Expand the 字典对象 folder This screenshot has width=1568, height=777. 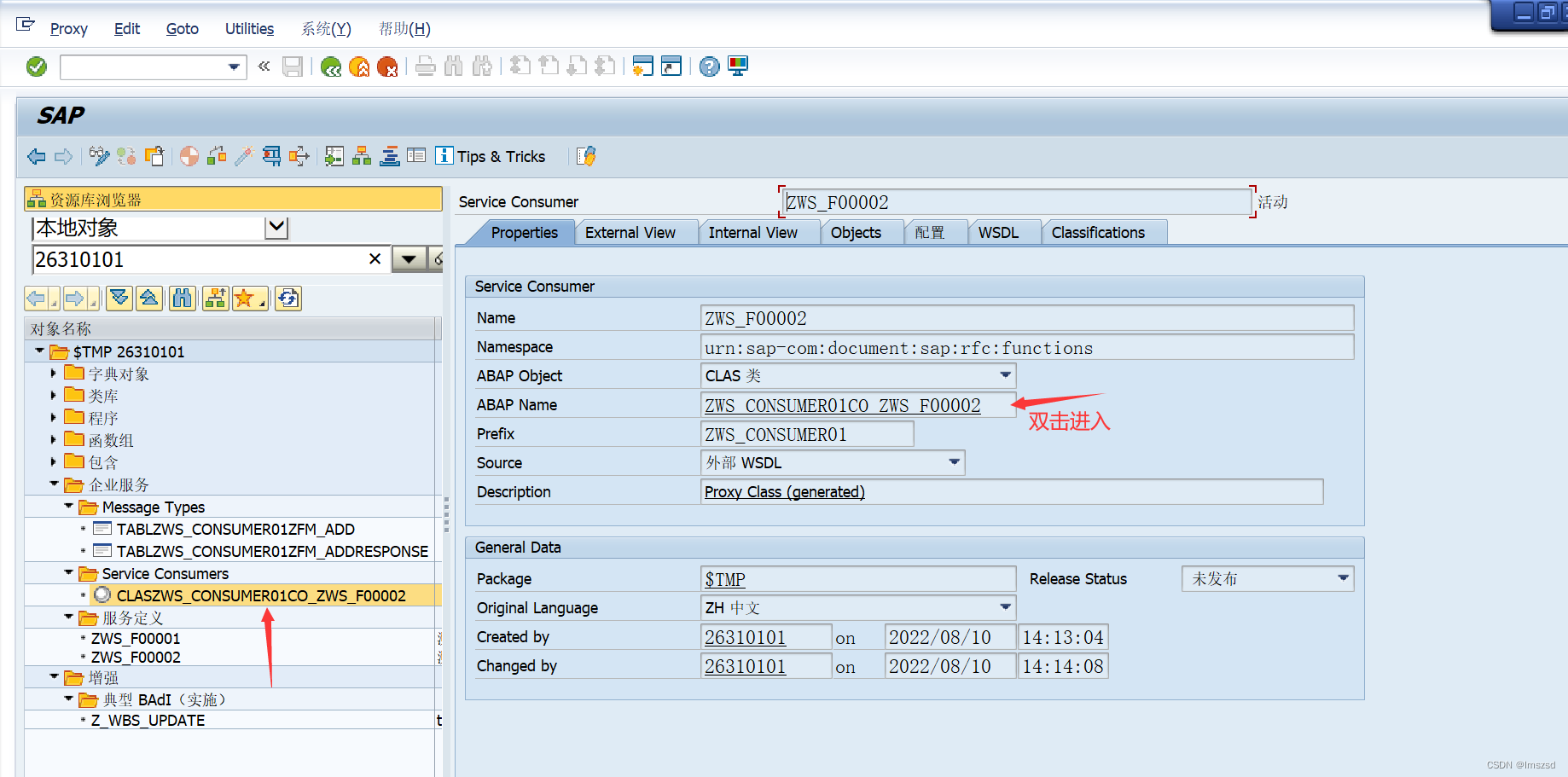click(x=53, y=373)
